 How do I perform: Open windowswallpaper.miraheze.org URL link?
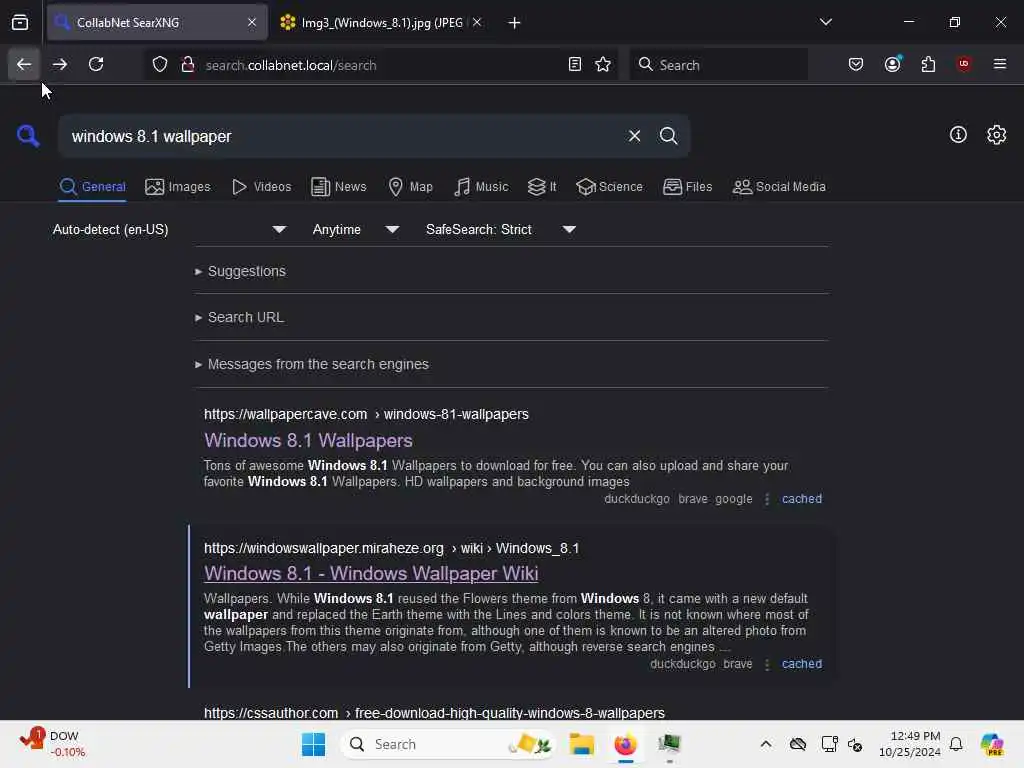(x=391, y=549)
